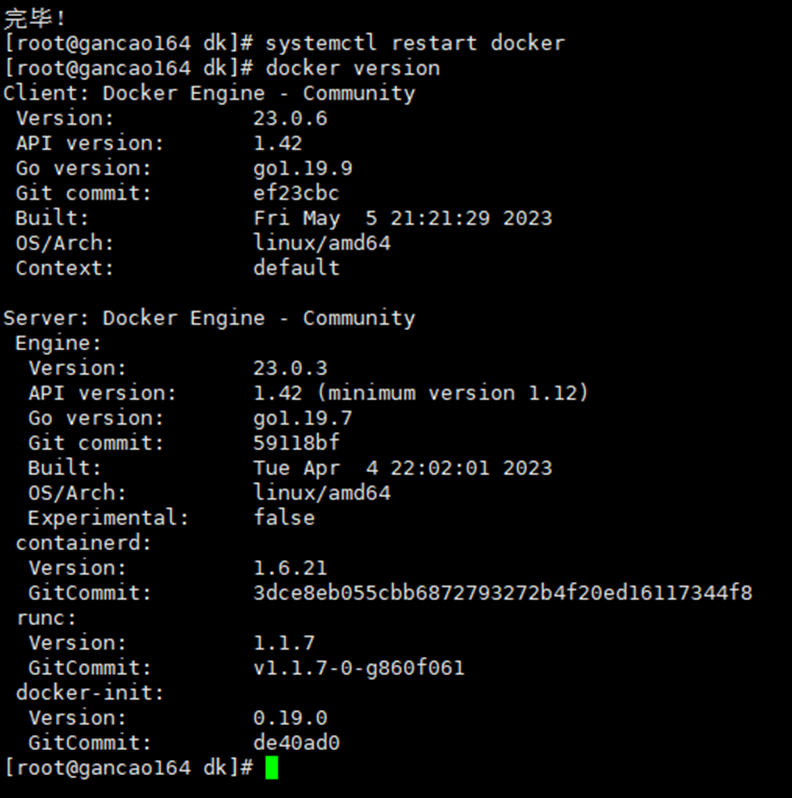The height and width of the screenshot is (798, 792).
Task: Click the docker-init GitCommit de40ad0
Action: pyautogui.click(x=296, y=743)
